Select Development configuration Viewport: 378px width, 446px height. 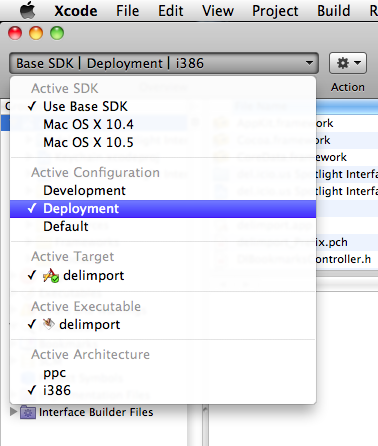coord(163,190)
